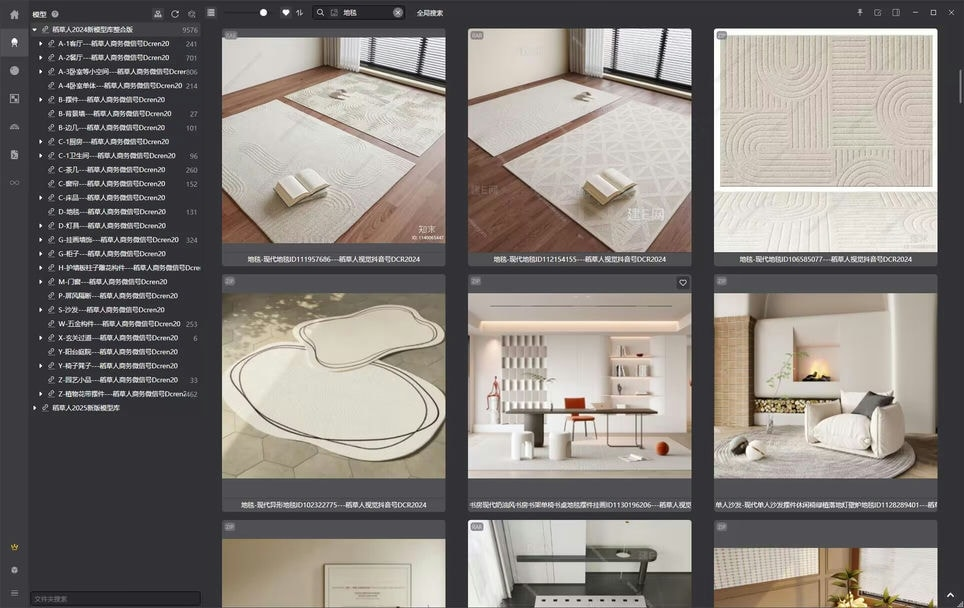Open the Home icon in left sidebar

point(14,14)
